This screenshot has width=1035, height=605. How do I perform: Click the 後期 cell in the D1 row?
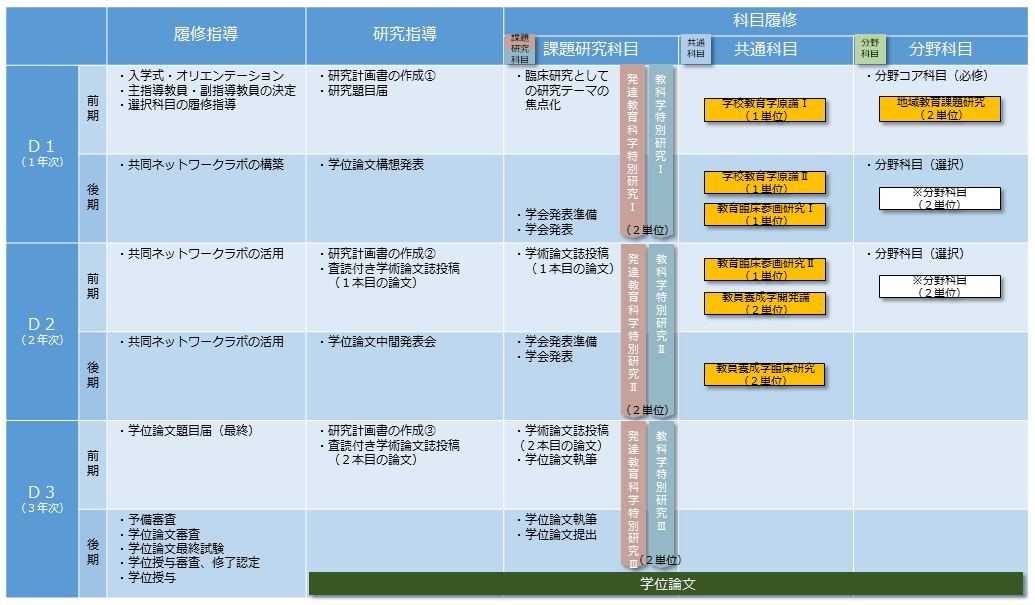point(92,198)
